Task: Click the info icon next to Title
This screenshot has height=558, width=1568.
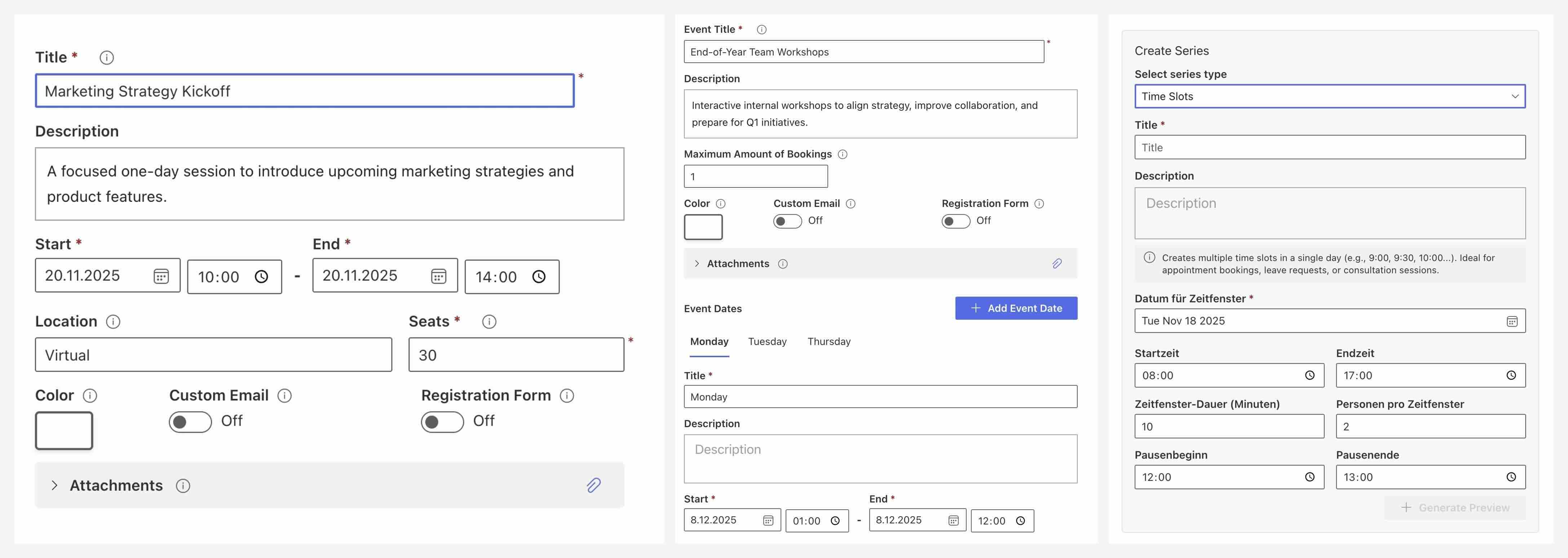Action: 106,58
